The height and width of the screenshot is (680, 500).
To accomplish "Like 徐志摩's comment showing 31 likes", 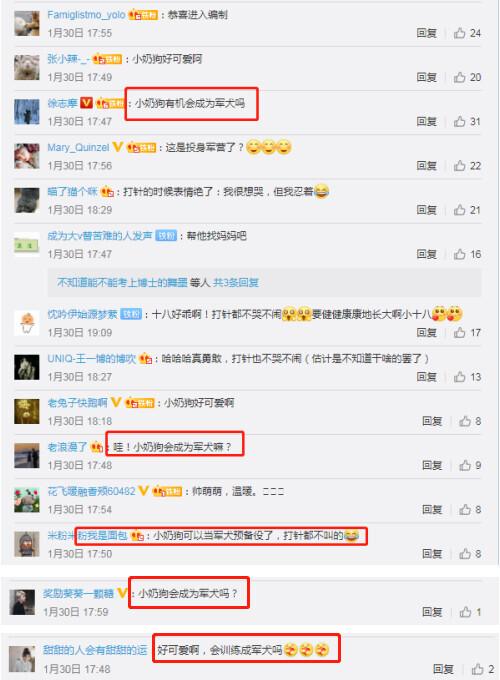I will 459,121.
